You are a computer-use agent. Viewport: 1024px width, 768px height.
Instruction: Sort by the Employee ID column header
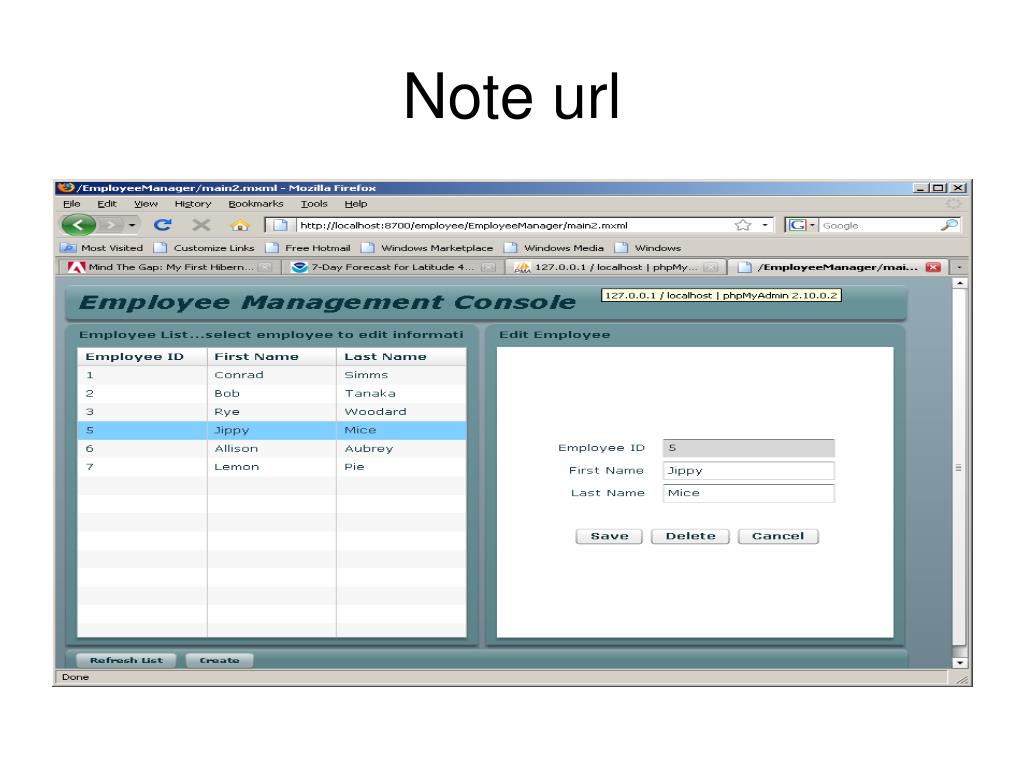(x=142, y=357)
